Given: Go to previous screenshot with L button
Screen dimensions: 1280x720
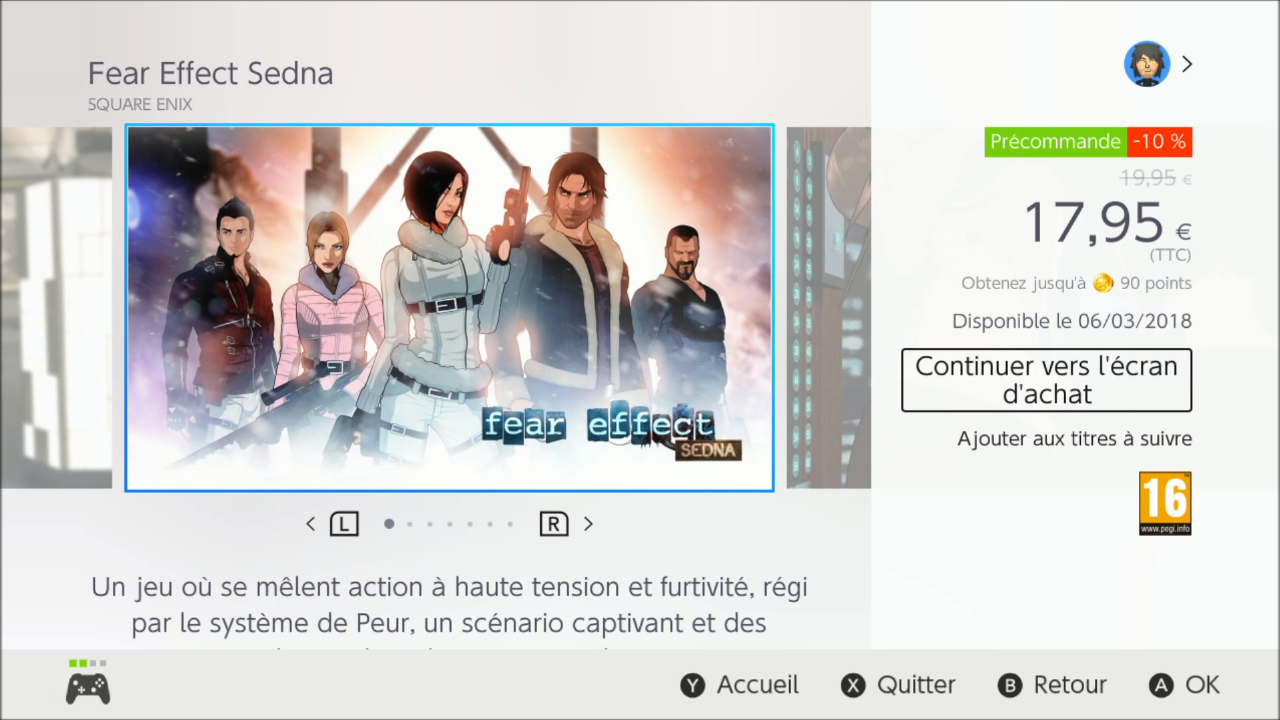Looking at the screenshot, I should (x=344, y=524).
